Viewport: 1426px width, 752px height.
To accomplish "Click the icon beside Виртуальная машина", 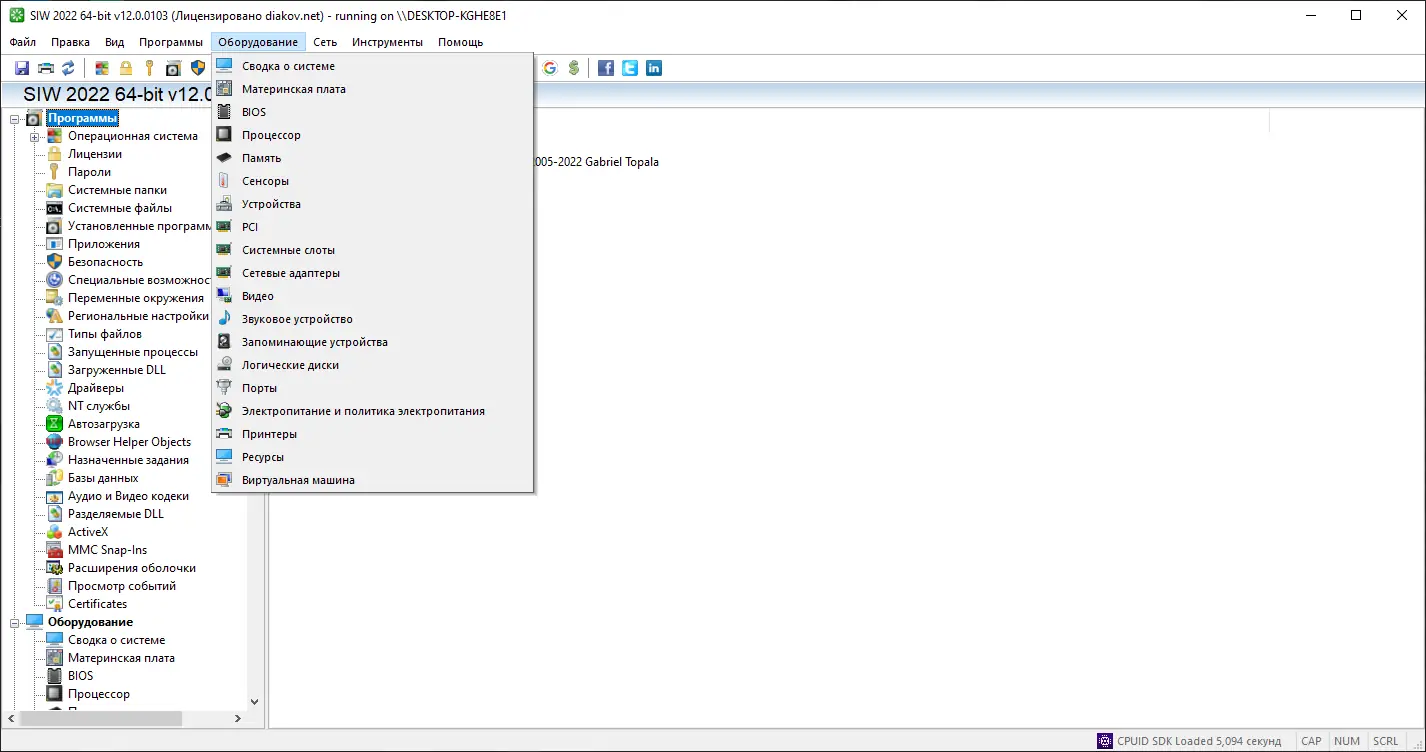I will 224,480.
